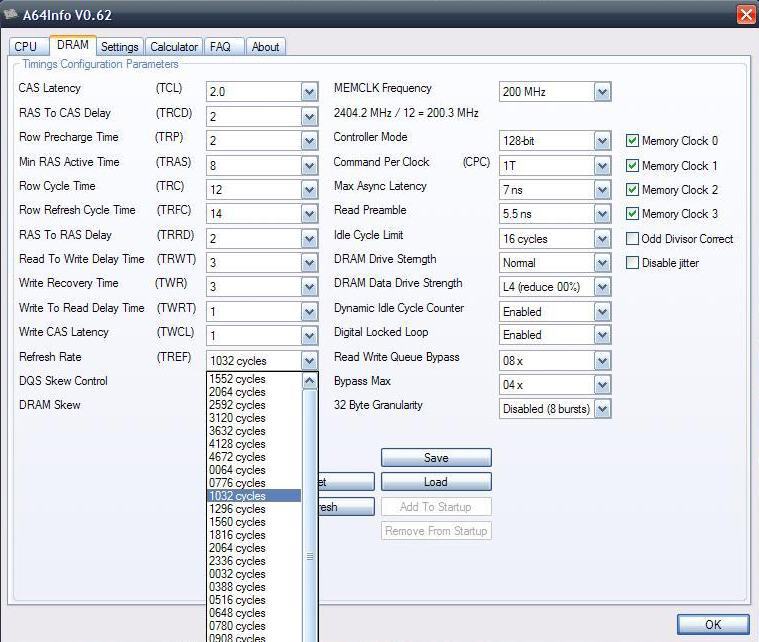The height and width of the screenshot is (642, 759).
Task: Open the Settings tab
Action: (x=120, y=47)
